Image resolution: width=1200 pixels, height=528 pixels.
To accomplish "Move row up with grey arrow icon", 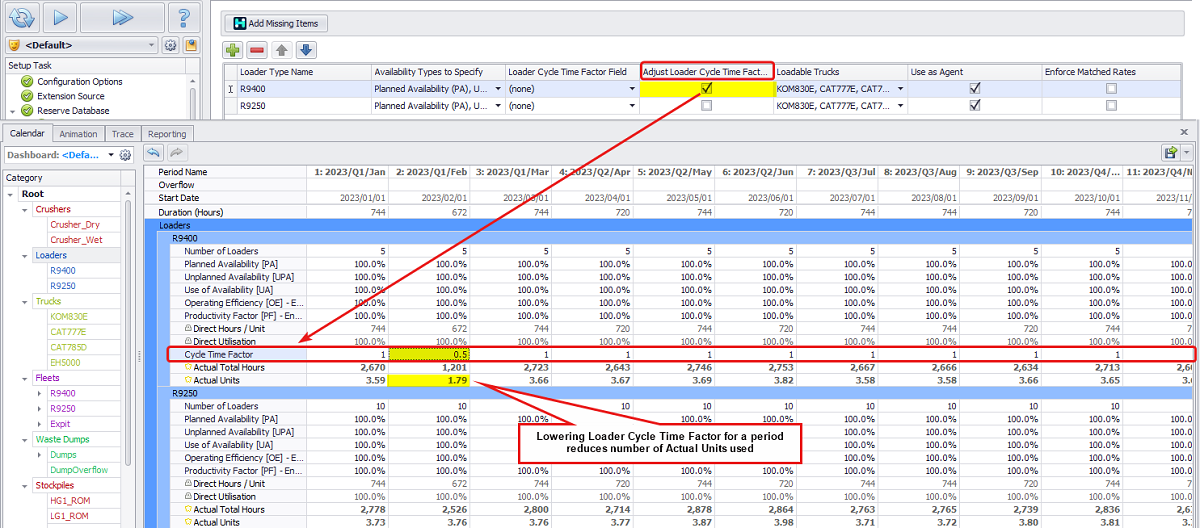I will [282, 49].
